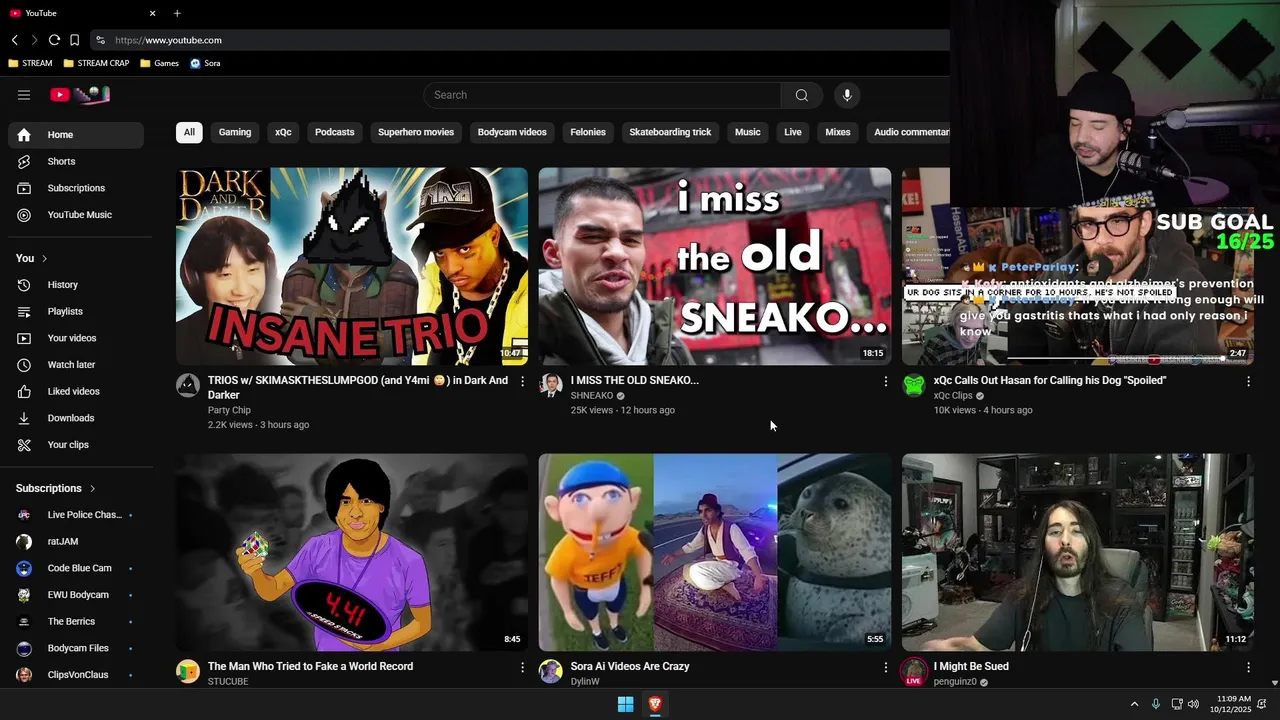Start voice search with microphone icon
The width and height of the screenshot is (1280, 720).
[847, 95]
